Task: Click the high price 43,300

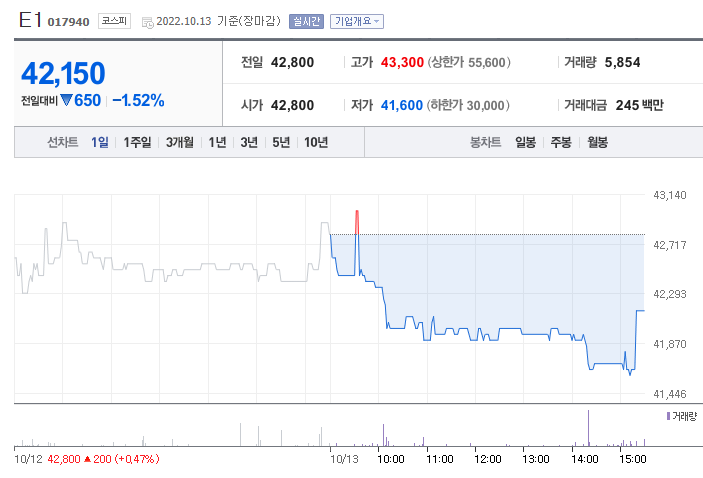Action: 402,62
